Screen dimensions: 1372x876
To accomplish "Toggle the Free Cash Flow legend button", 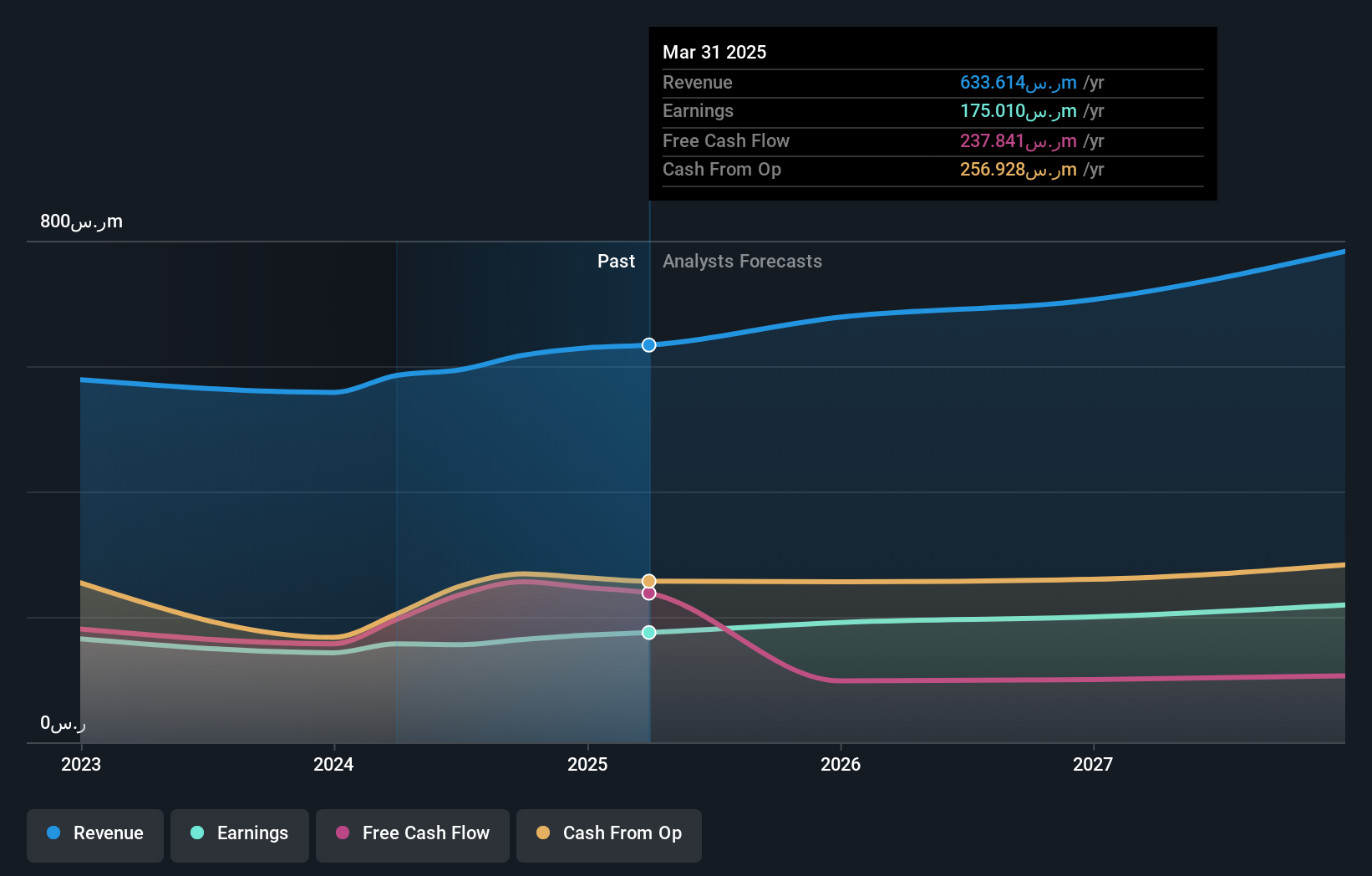I will (413, 835).
